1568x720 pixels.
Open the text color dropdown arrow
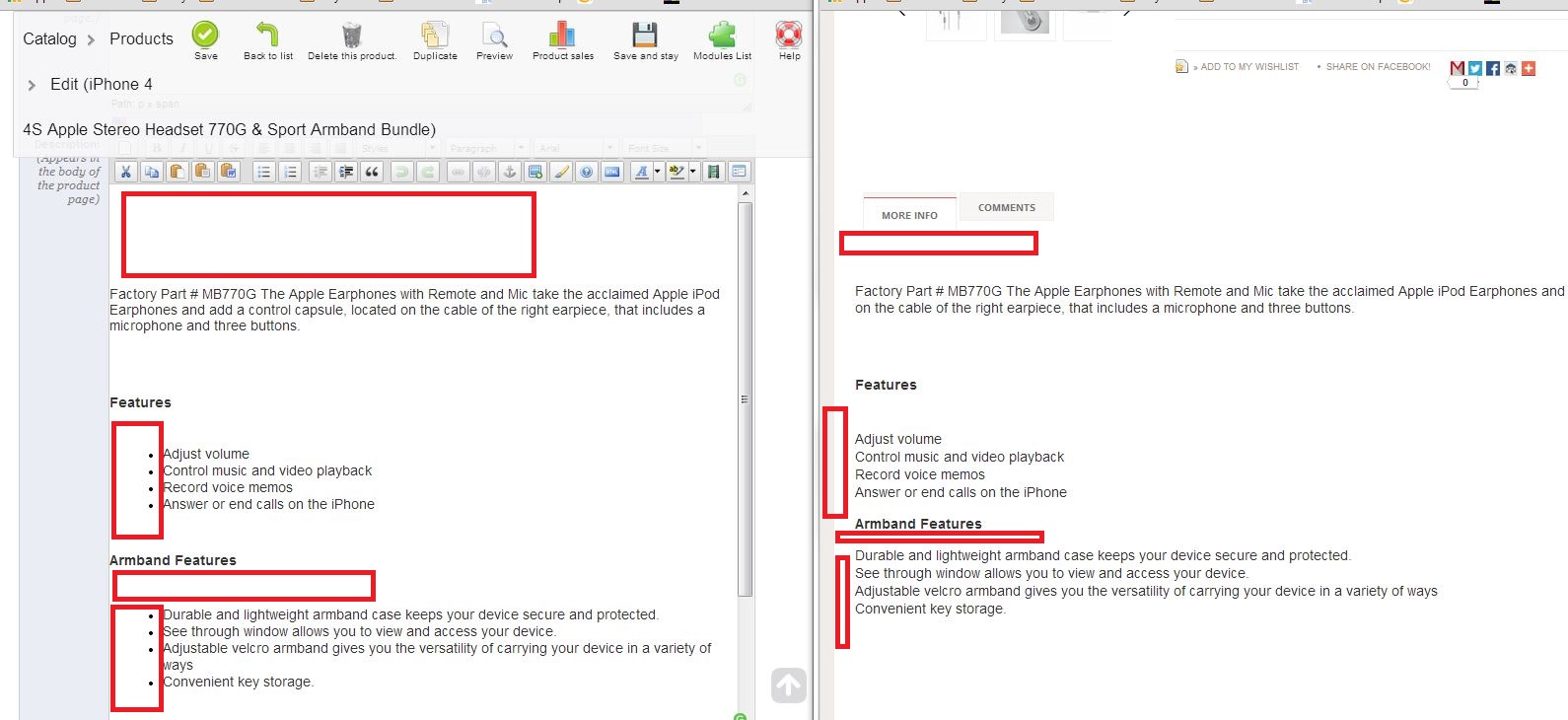pos(658,172)
